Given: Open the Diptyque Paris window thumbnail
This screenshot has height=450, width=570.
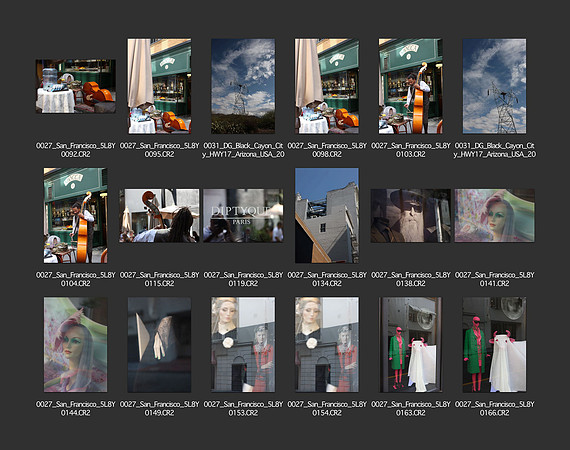Looking at the screenshot, I should pos(243,216).
